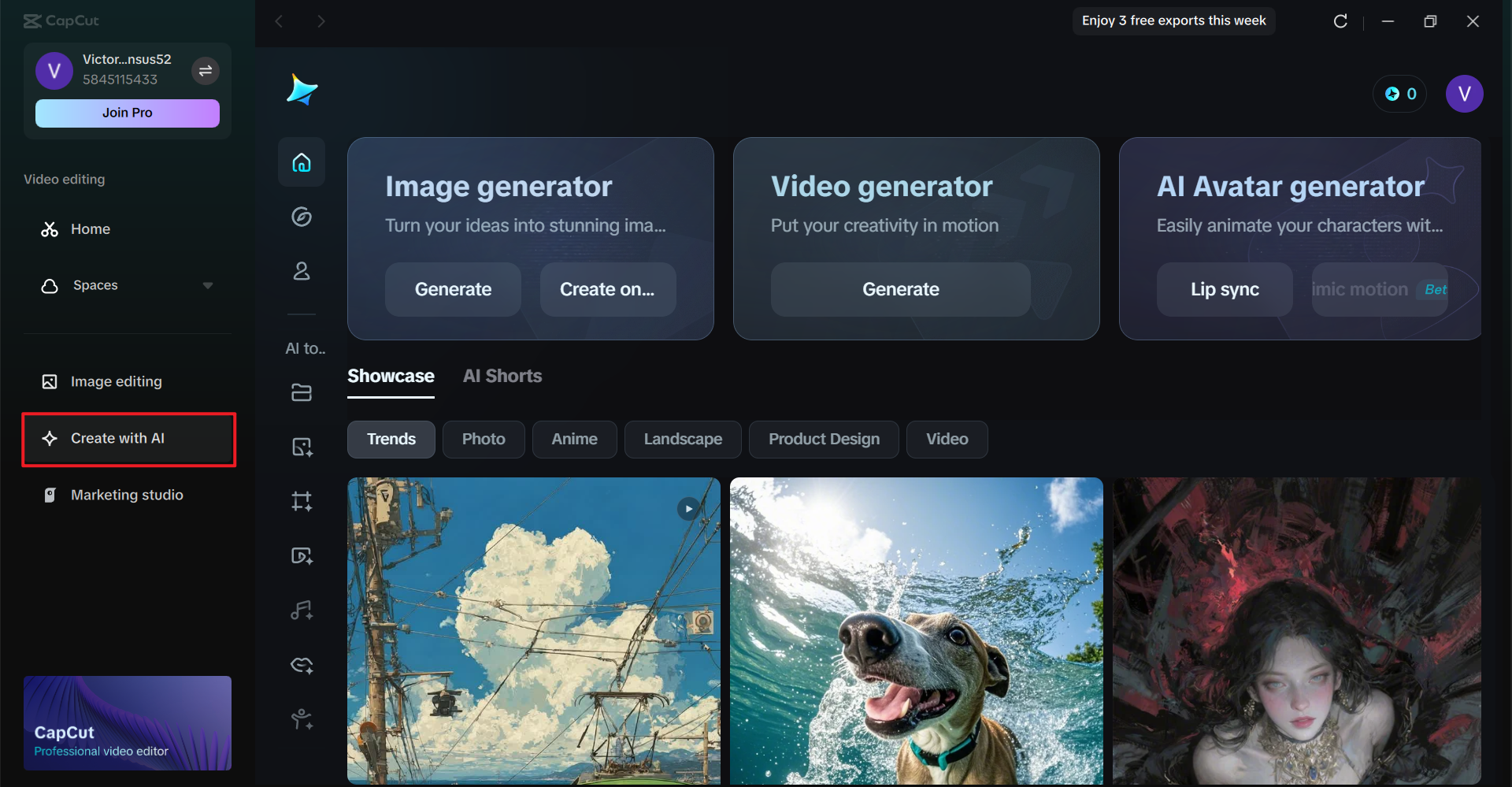Open the AI Avatar person icon
This screenshot has width=1512, height=787.
point(302,271)
